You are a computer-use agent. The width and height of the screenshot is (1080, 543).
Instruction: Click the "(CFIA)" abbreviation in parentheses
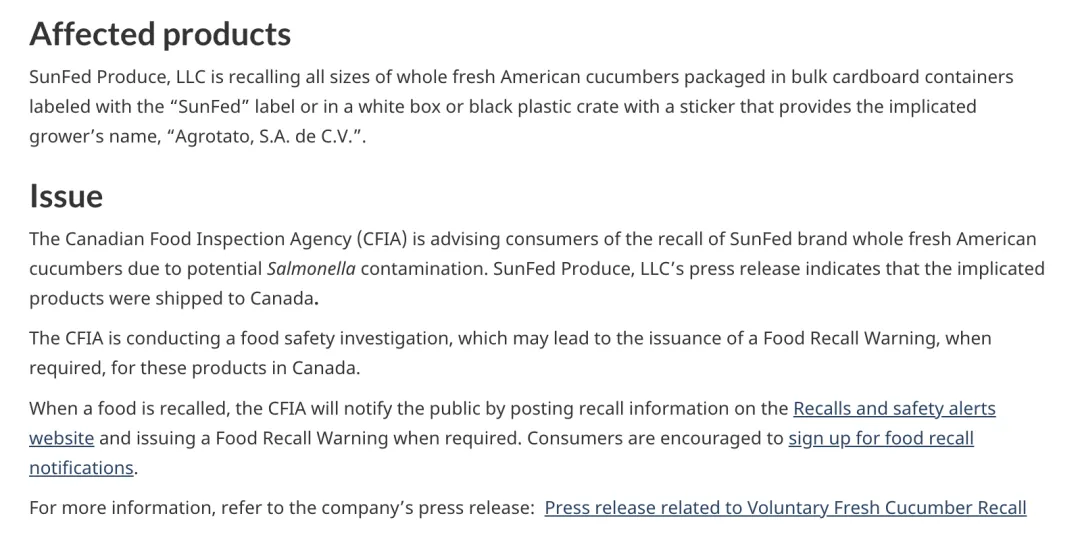pyautogui.click(x=382, y=239)
